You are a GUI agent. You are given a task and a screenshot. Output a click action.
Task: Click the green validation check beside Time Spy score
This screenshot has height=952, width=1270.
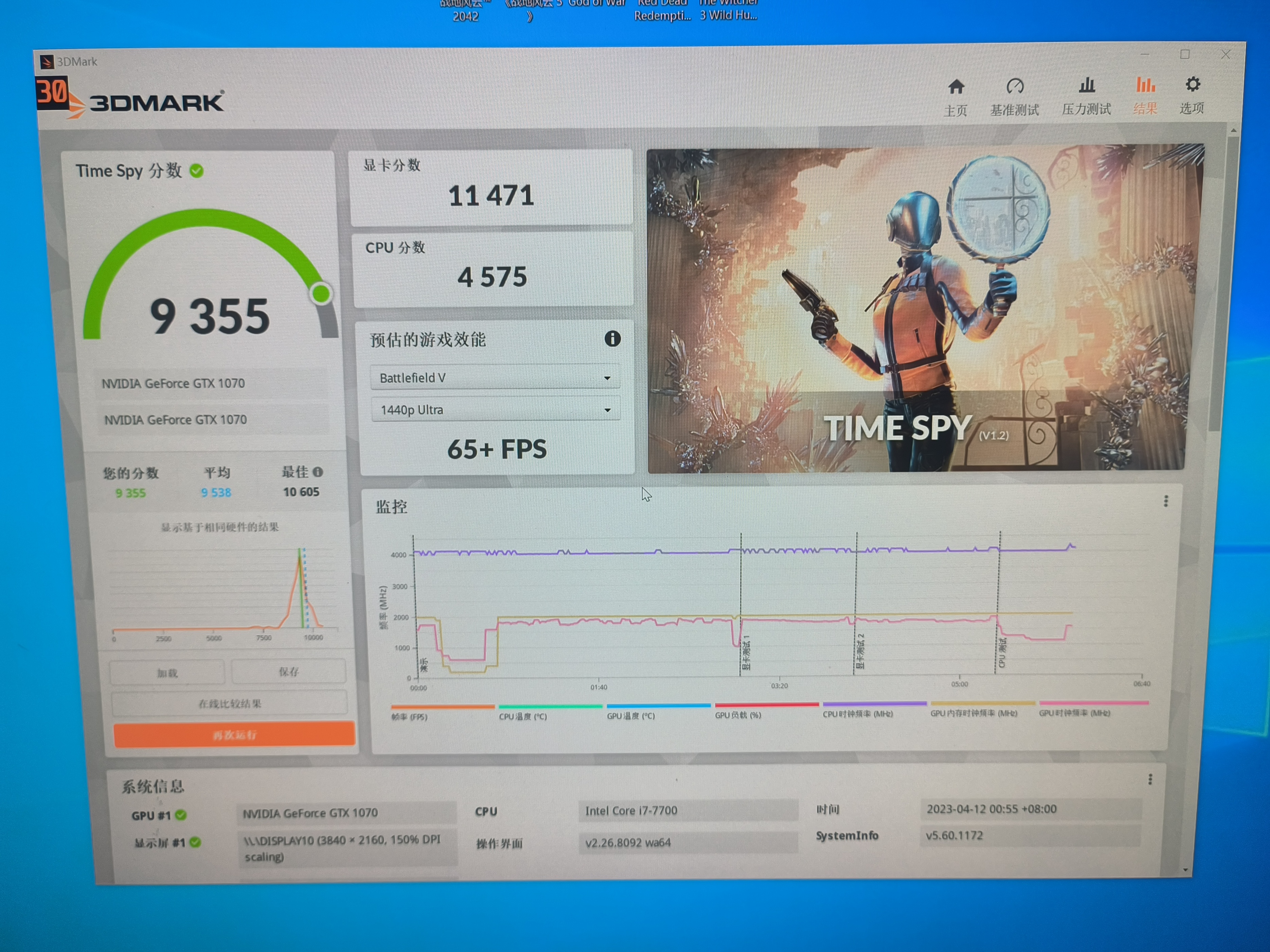point(196,170)
